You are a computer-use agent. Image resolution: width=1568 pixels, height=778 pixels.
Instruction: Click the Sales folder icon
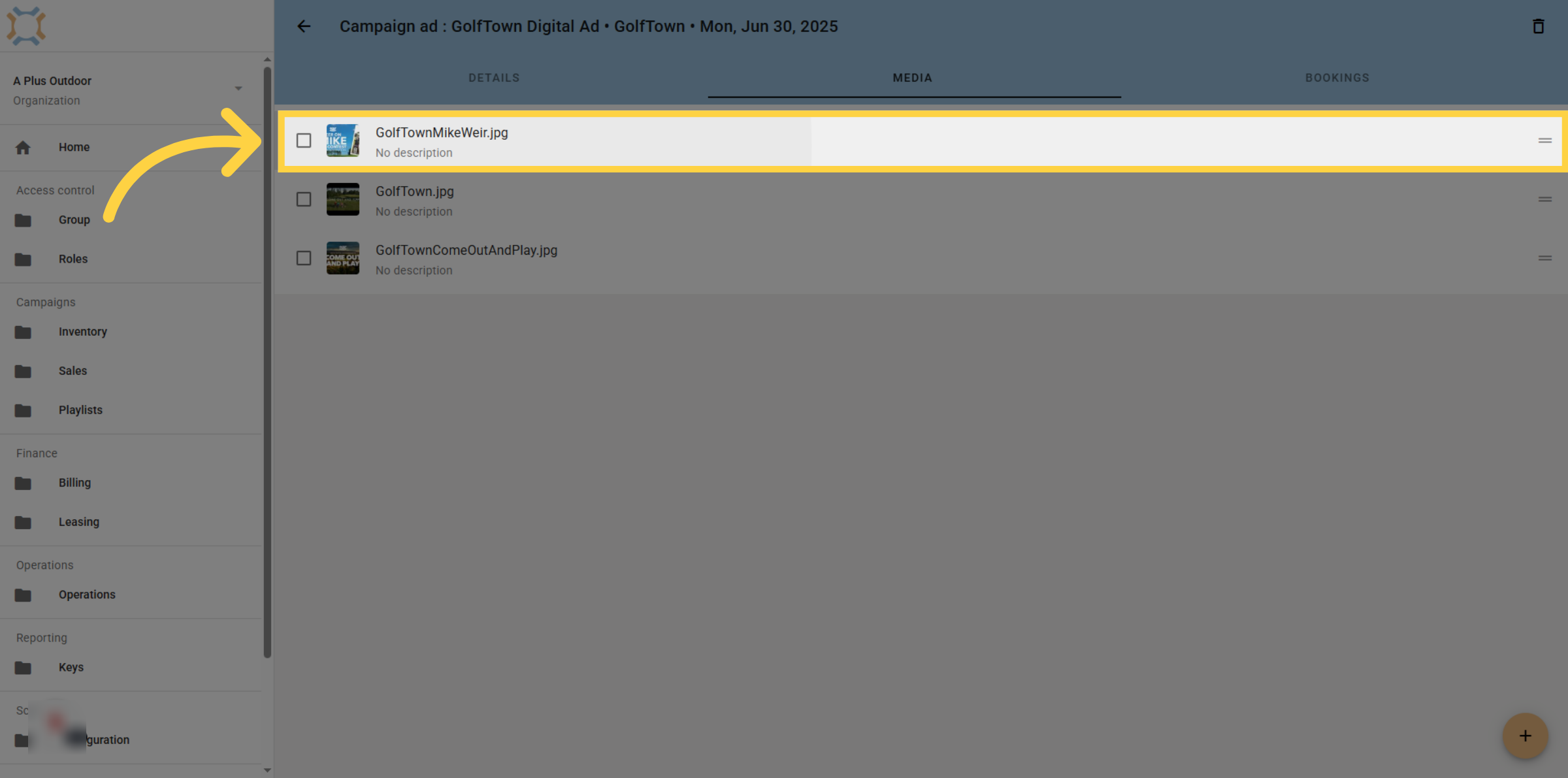click(x=23, y=371)
